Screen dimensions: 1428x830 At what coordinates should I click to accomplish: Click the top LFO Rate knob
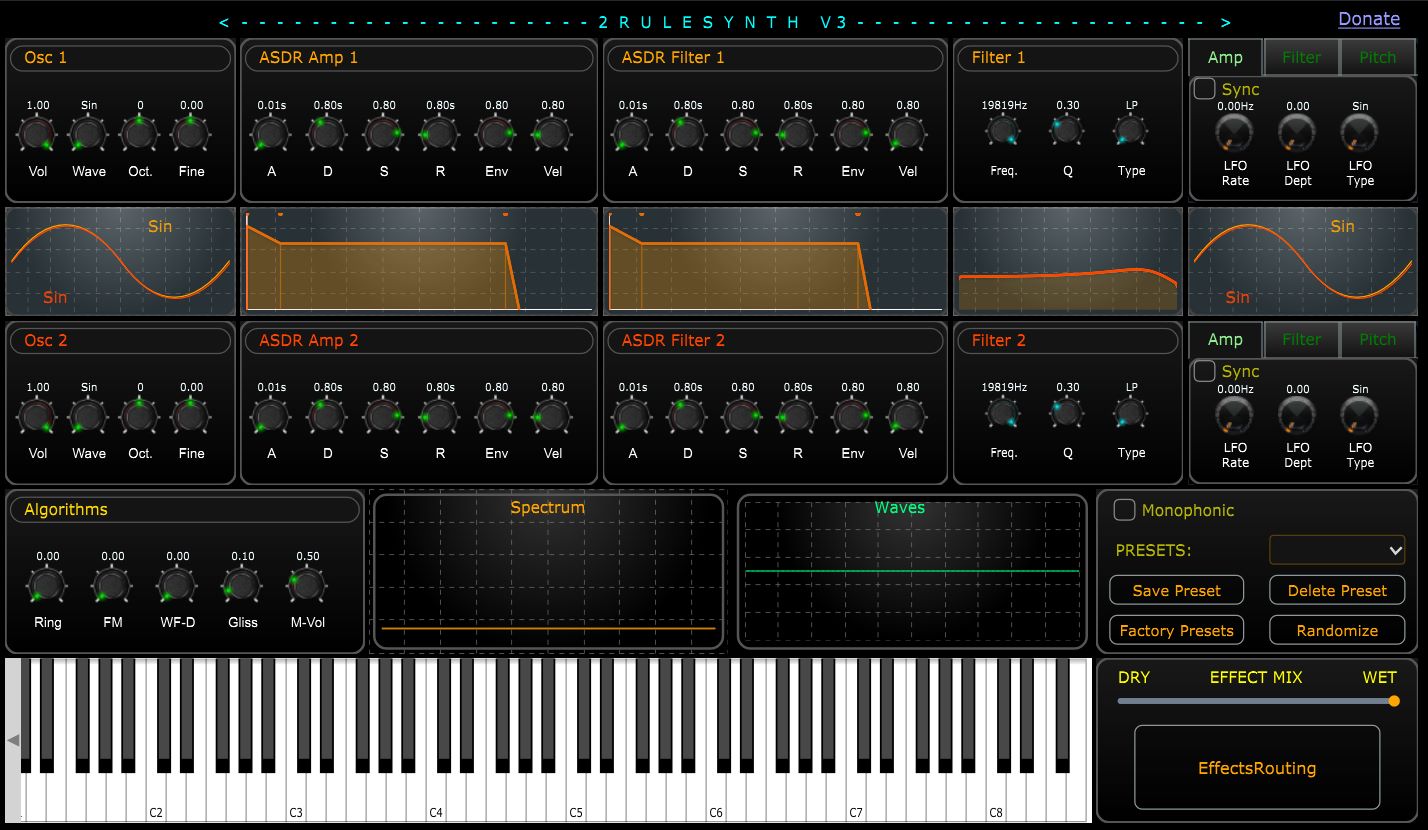coord(1235,133)
